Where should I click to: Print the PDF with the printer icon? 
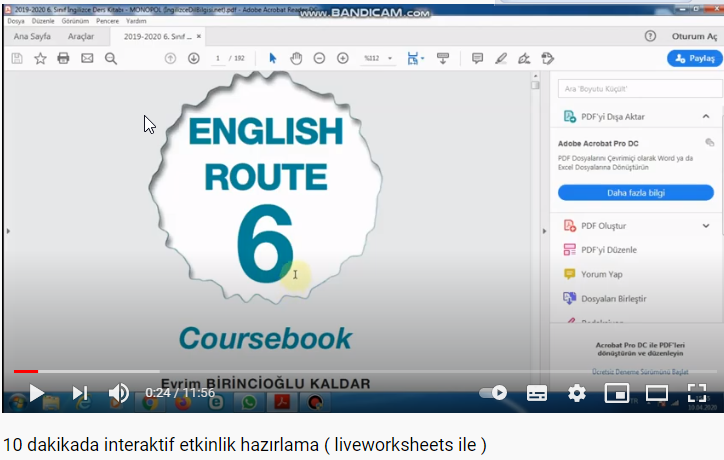click(63, 58)
